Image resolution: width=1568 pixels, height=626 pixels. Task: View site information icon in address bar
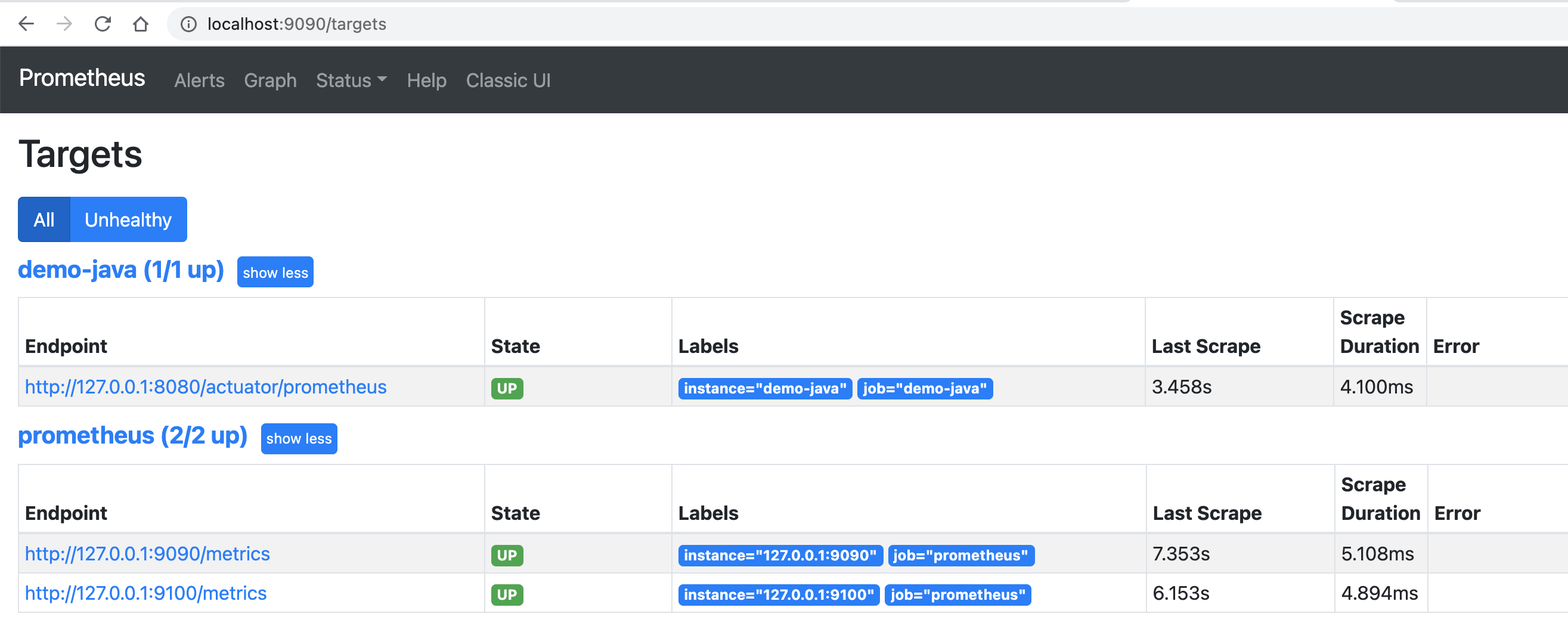[x=188, y=24]
